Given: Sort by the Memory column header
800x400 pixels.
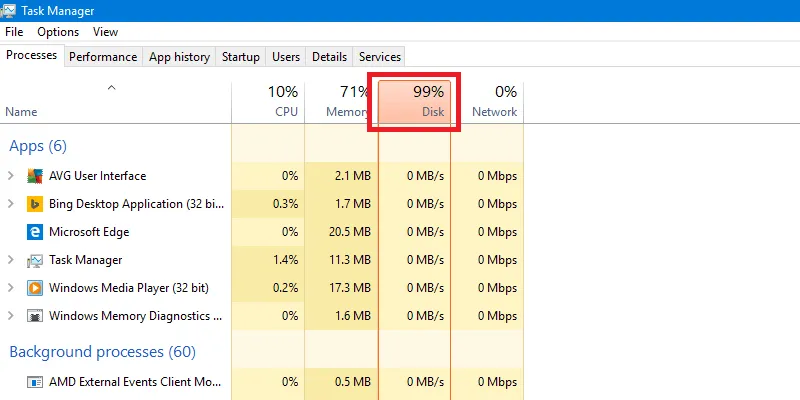Looking at the screenshot, I should click(x=341, y=103).
